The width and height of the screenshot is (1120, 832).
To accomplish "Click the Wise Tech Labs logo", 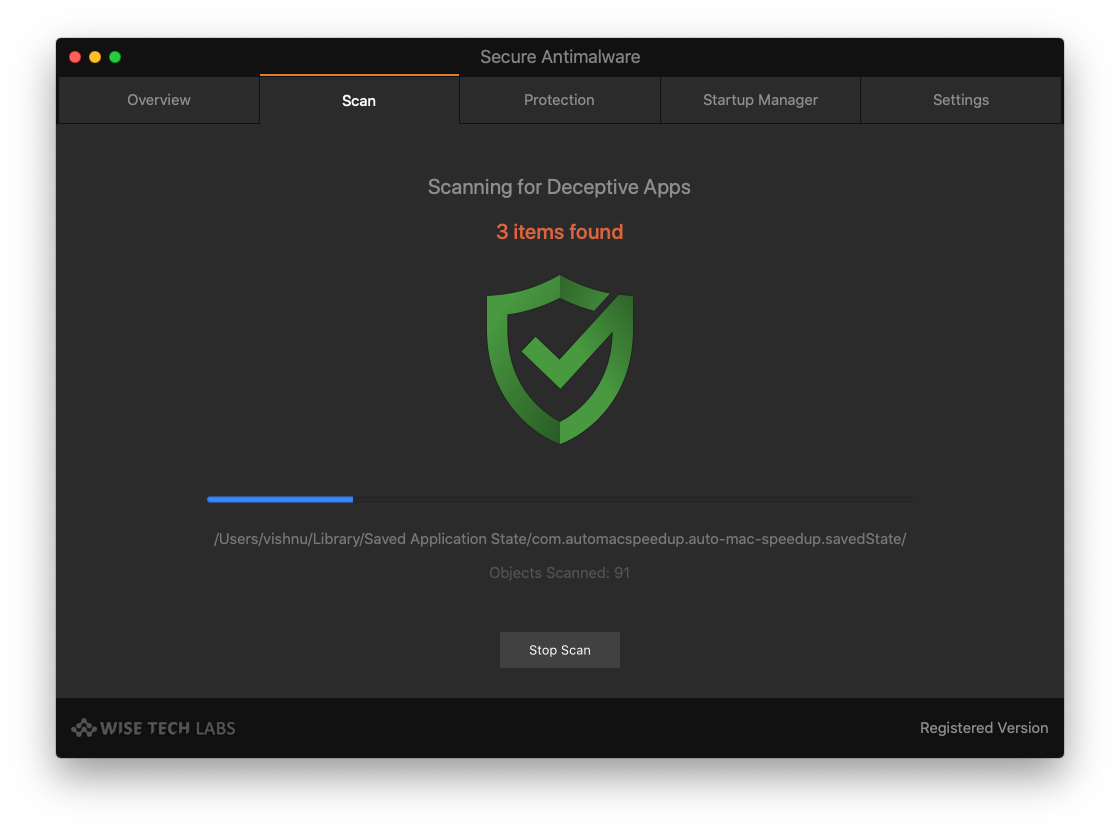I will tap(154, 728).
